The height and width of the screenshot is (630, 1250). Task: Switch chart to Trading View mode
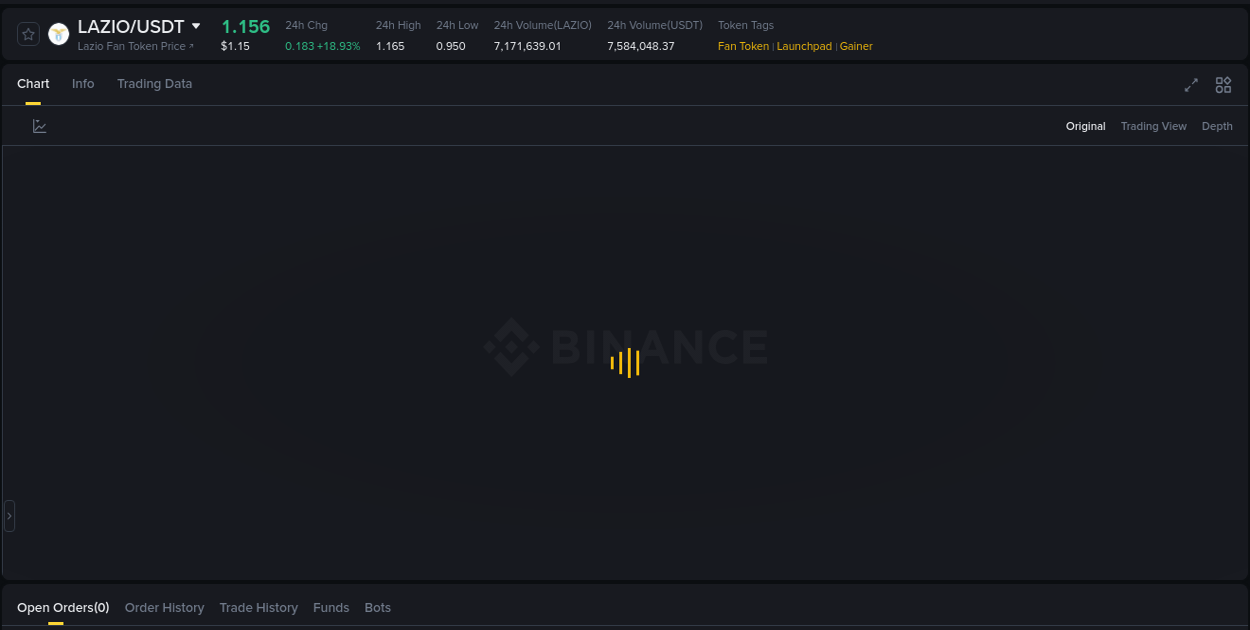coord(1153,126)
